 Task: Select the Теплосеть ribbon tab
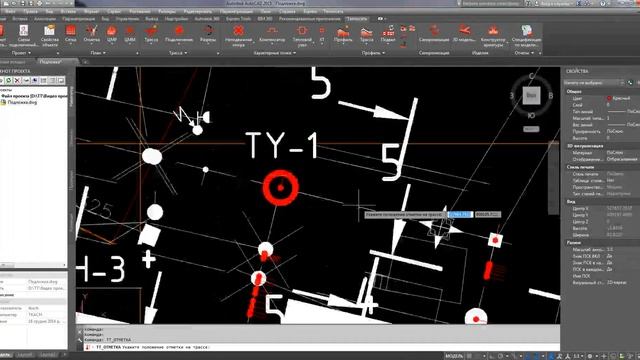[x=357, y=19]
